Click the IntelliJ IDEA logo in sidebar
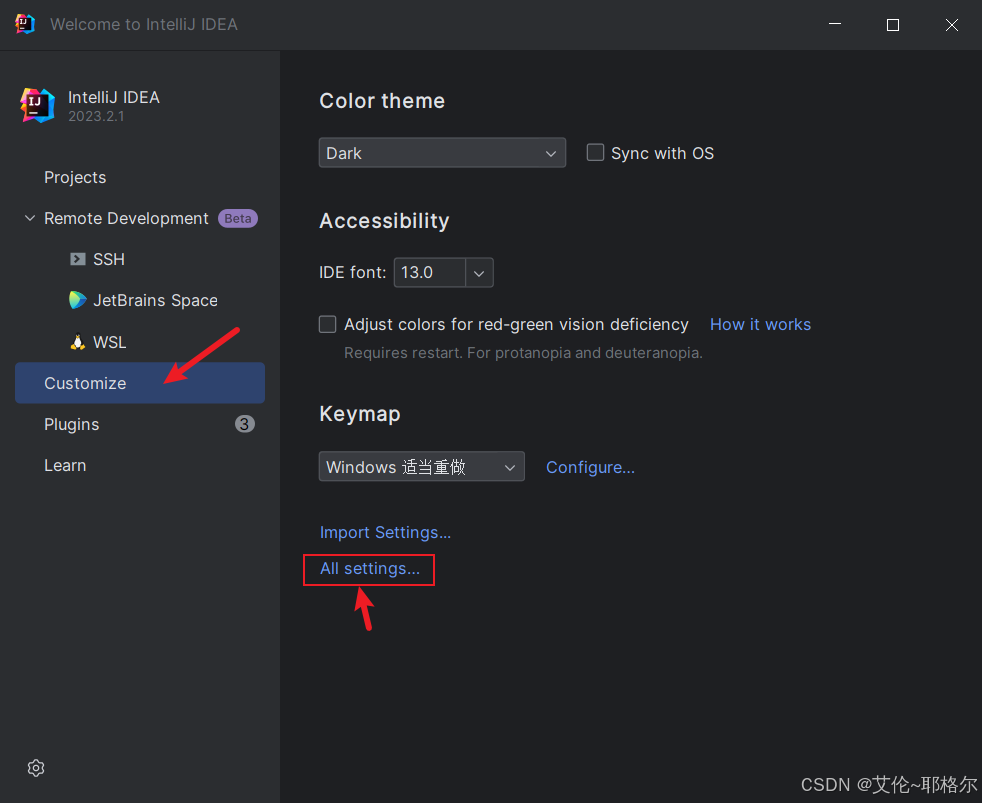The width and height of the screenshot is (982, 803). coord(37,105)
